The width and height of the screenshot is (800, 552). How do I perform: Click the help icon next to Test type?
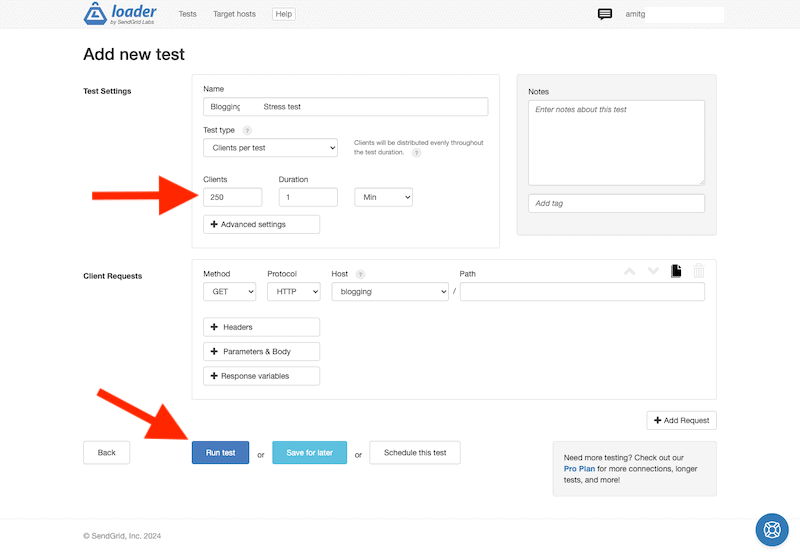(247, 131)
